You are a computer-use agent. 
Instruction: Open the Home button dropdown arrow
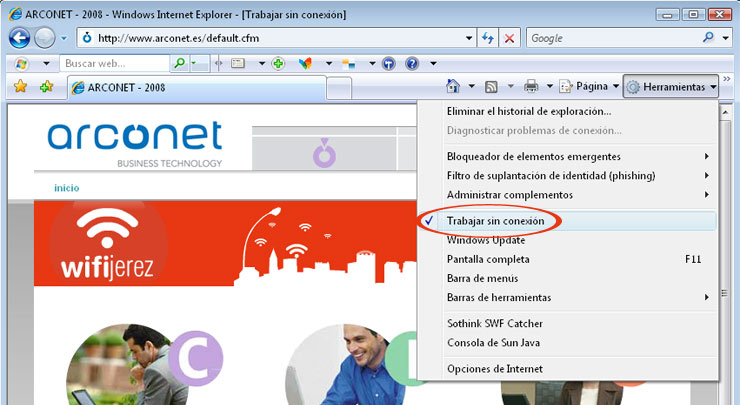pyautogui.click(x=471, y=86)
